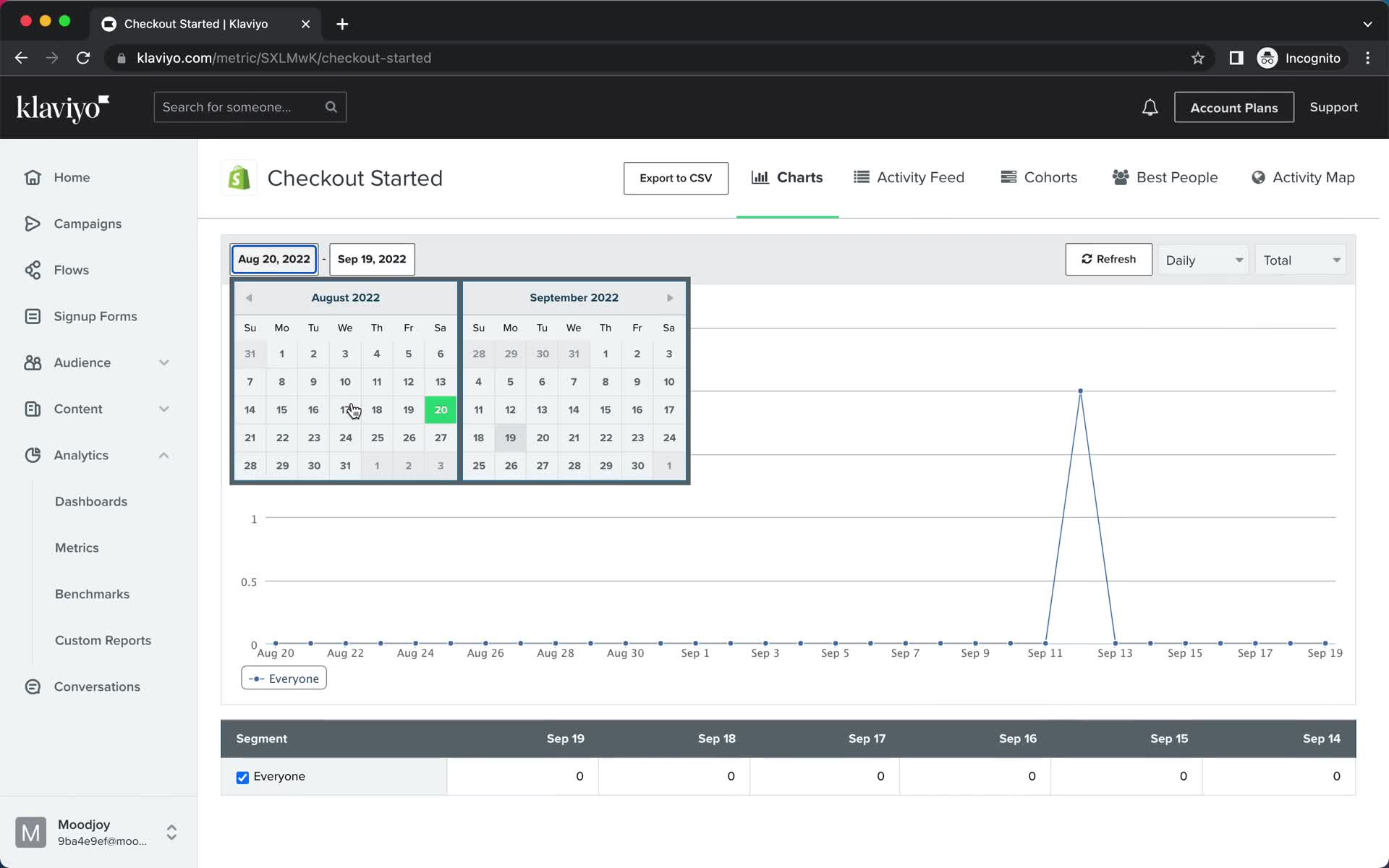The height and width of the screenshot is (868, 1389).
Task: Select September 19 end date
Action: (510, 437)
